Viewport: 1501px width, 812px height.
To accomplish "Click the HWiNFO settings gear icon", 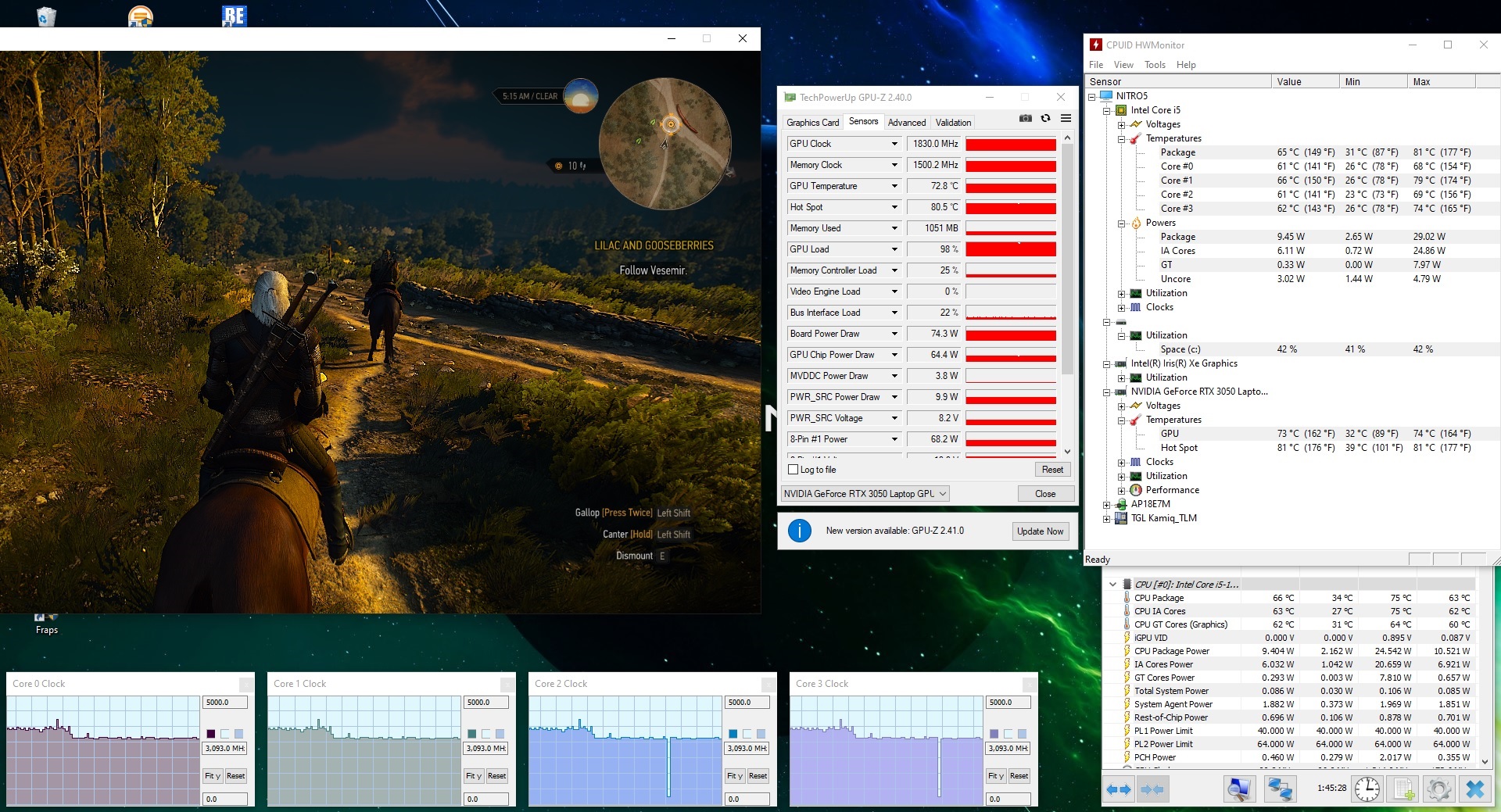I will pyautogui.click(x=1438, y=789).
